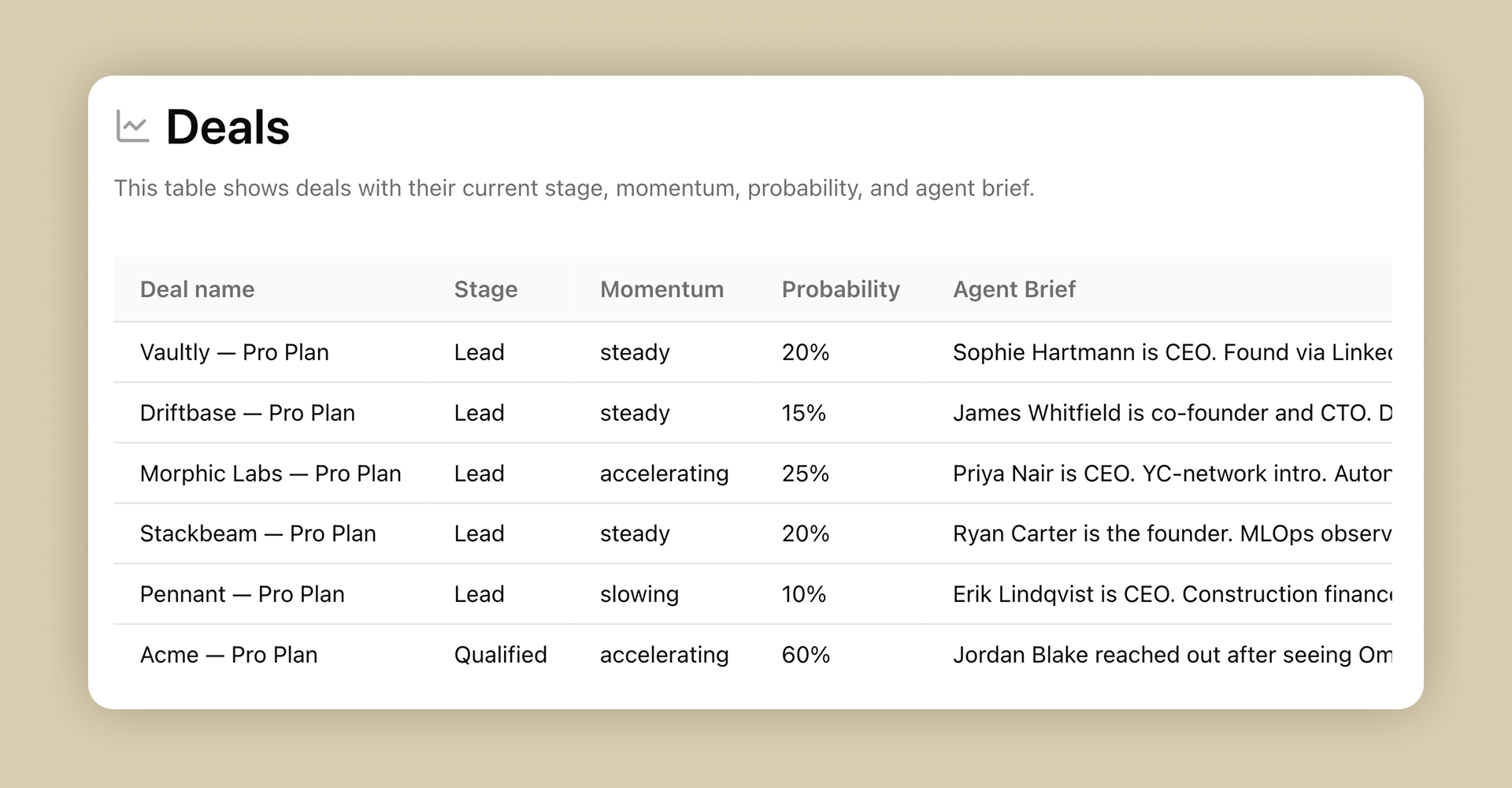The image size is (1512, 788).
Task: Click the slowing momentum cell for Pennant
Action: (x=639, y=594)
